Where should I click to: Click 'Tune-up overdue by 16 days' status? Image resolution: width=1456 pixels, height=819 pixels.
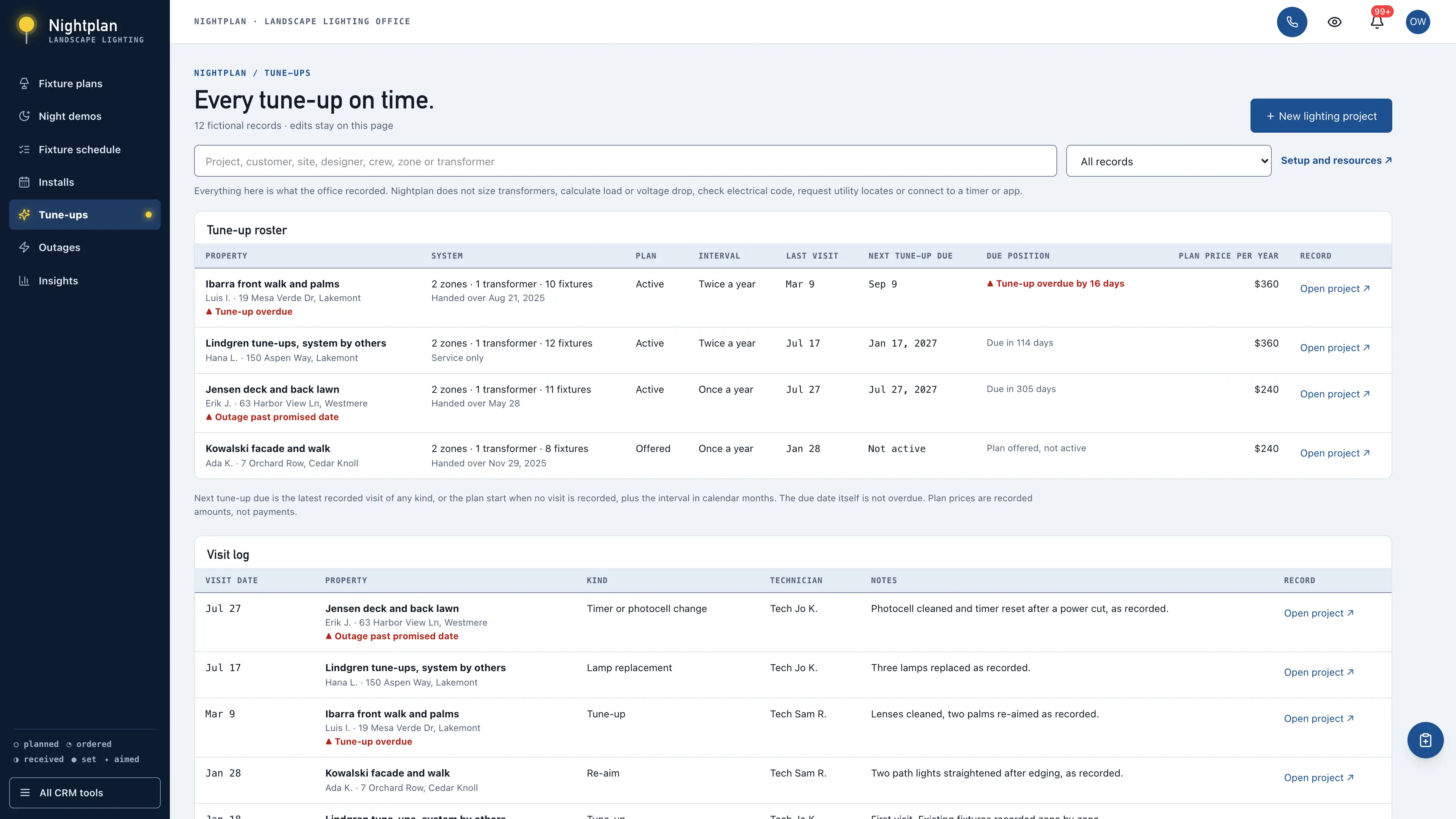(1055, 284)
